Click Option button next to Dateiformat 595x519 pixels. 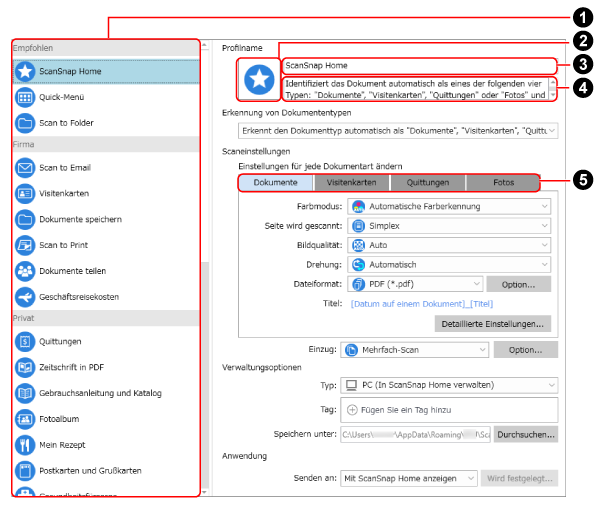click(x=518, y=285)
